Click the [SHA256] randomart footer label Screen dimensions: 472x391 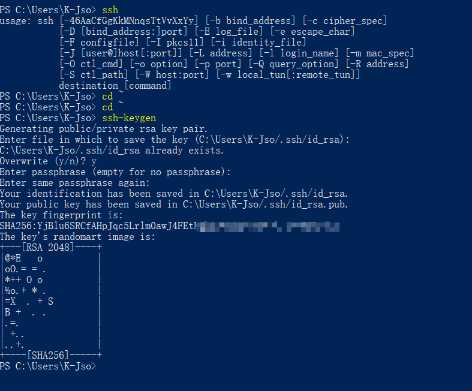point(48,355)
